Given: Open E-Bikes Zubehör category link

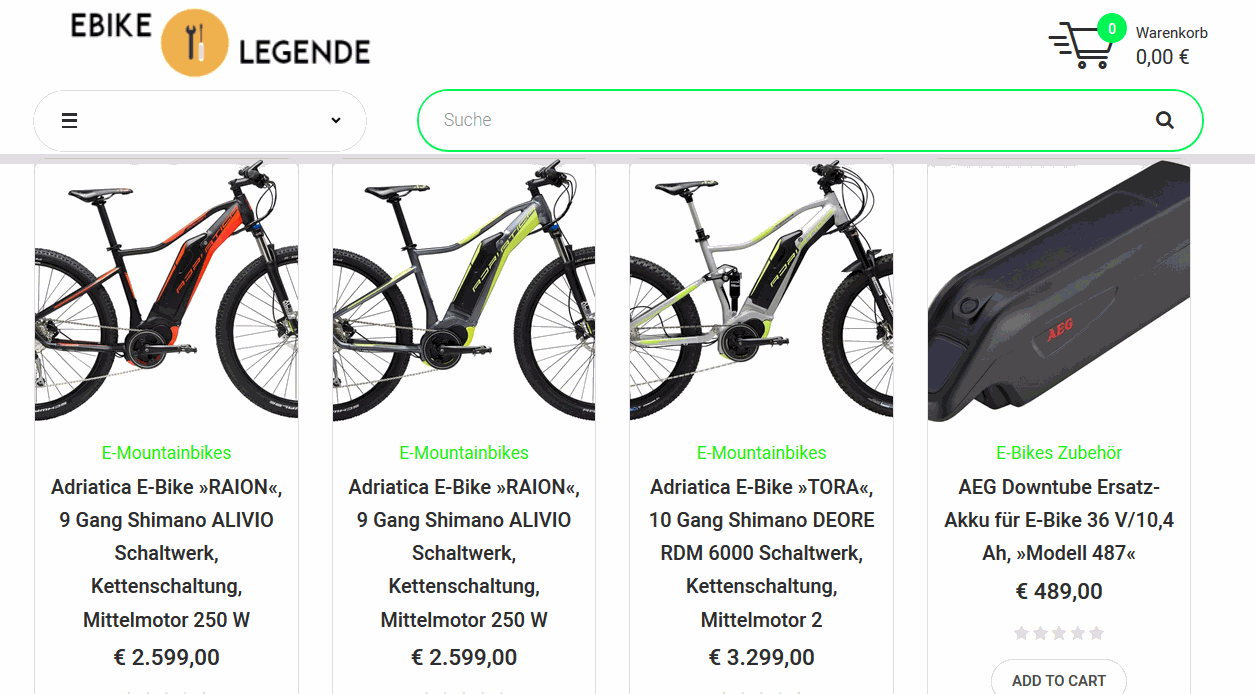Looking at the screenshot, I should pyautogui.click(x=1059, y=453).
